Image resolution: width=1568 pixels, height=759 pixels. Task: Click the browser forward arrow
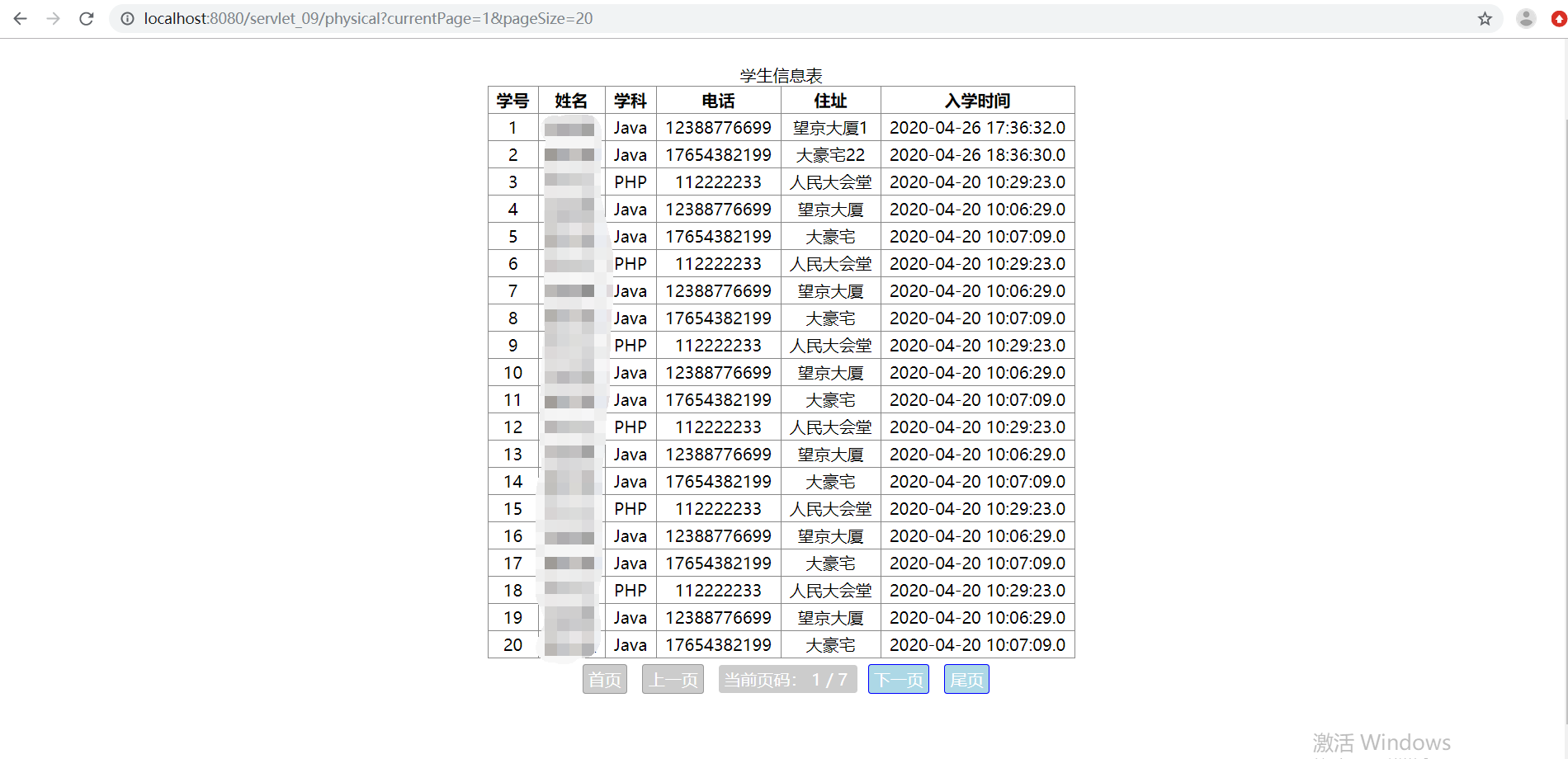click(53, 18)
